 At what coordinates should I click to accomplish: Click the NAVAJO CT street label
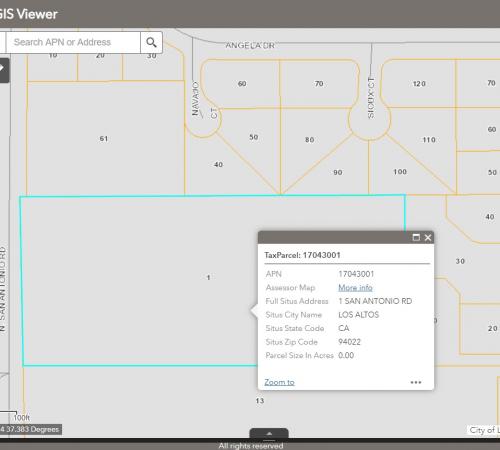(204, 100)
